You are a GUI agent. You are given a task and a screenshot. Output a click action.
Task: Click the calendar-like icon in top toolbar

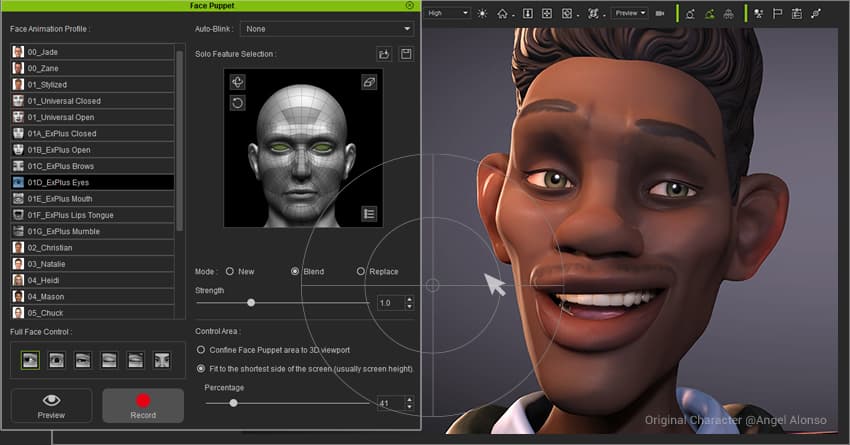[x=796, y=14]
